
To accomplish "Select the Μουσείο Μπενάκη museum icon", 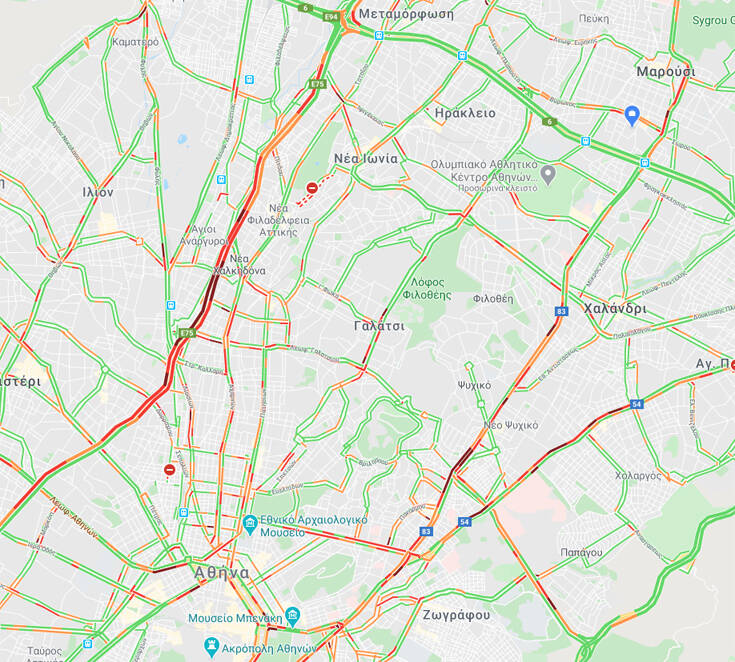I will click(x=292, y=616).
